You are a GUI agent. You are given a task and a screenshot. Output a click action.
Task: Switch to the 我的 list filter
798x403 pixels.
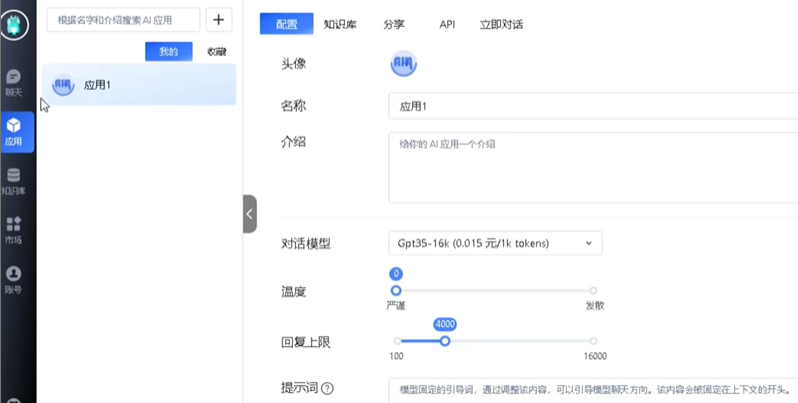(x=168, y=51)
